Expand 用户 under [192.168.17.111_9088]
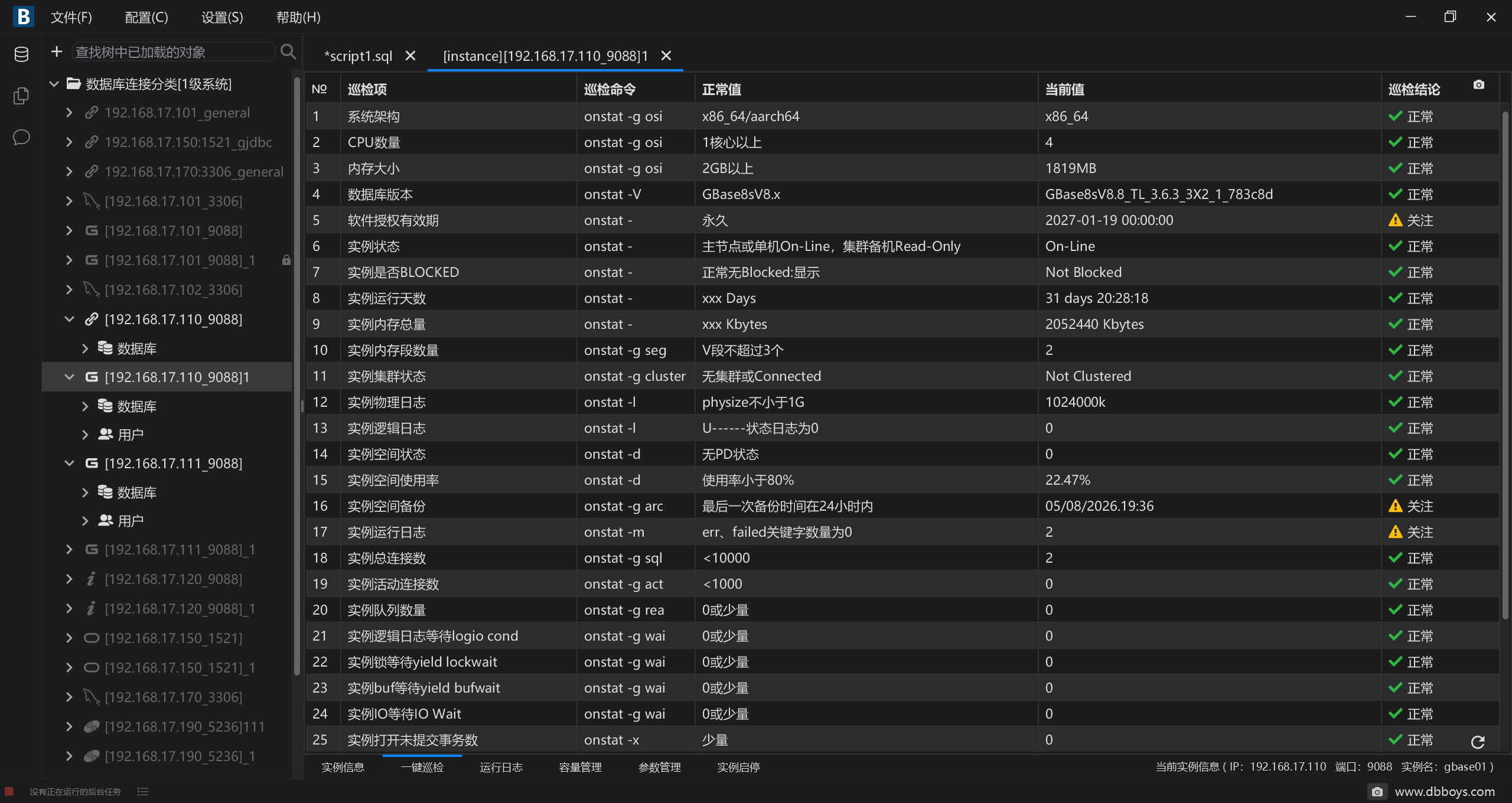This screenshot has height=803, width=1512. click(85, 521)
